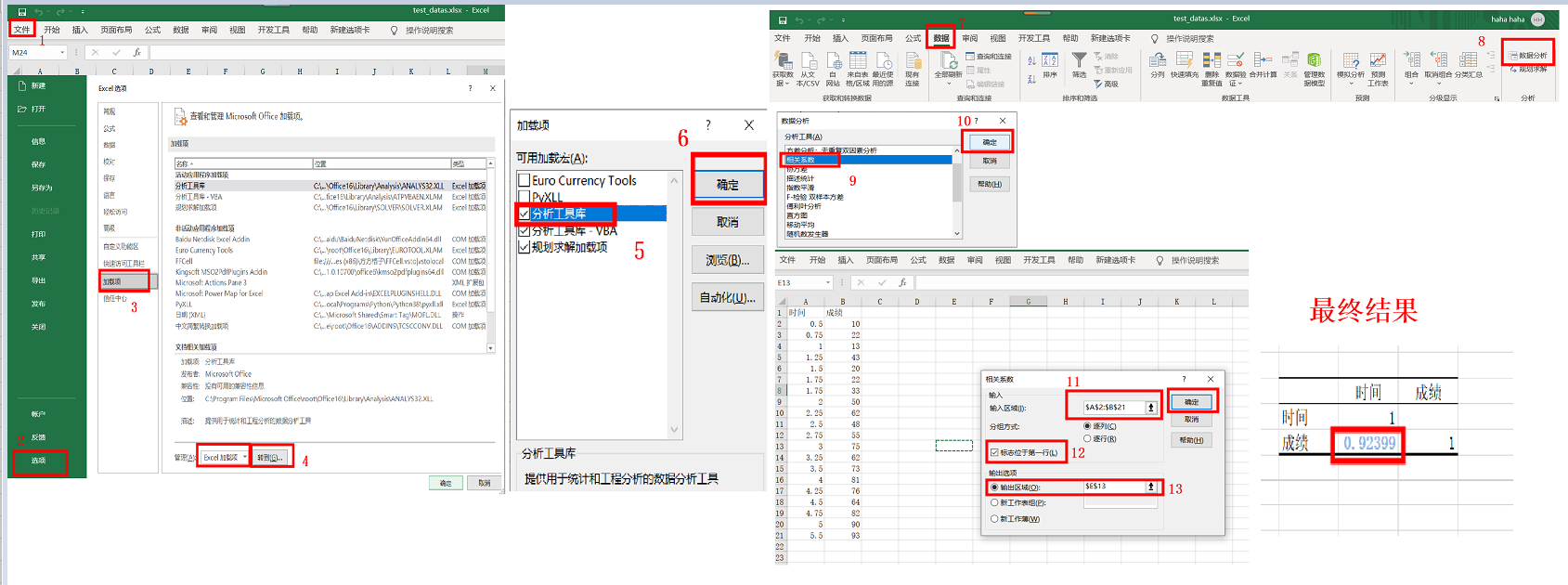Open the 管理 Excel 加载项 combo box
Screen dimensions: 1568x585
click(224, 457)
